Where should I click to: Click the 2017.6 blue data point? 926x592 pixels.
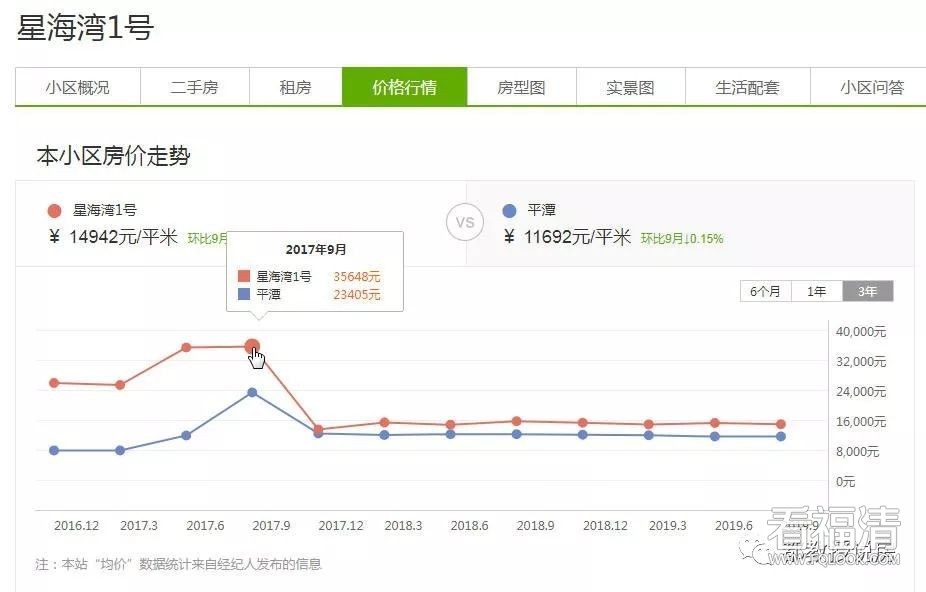[x=186, y=435]
